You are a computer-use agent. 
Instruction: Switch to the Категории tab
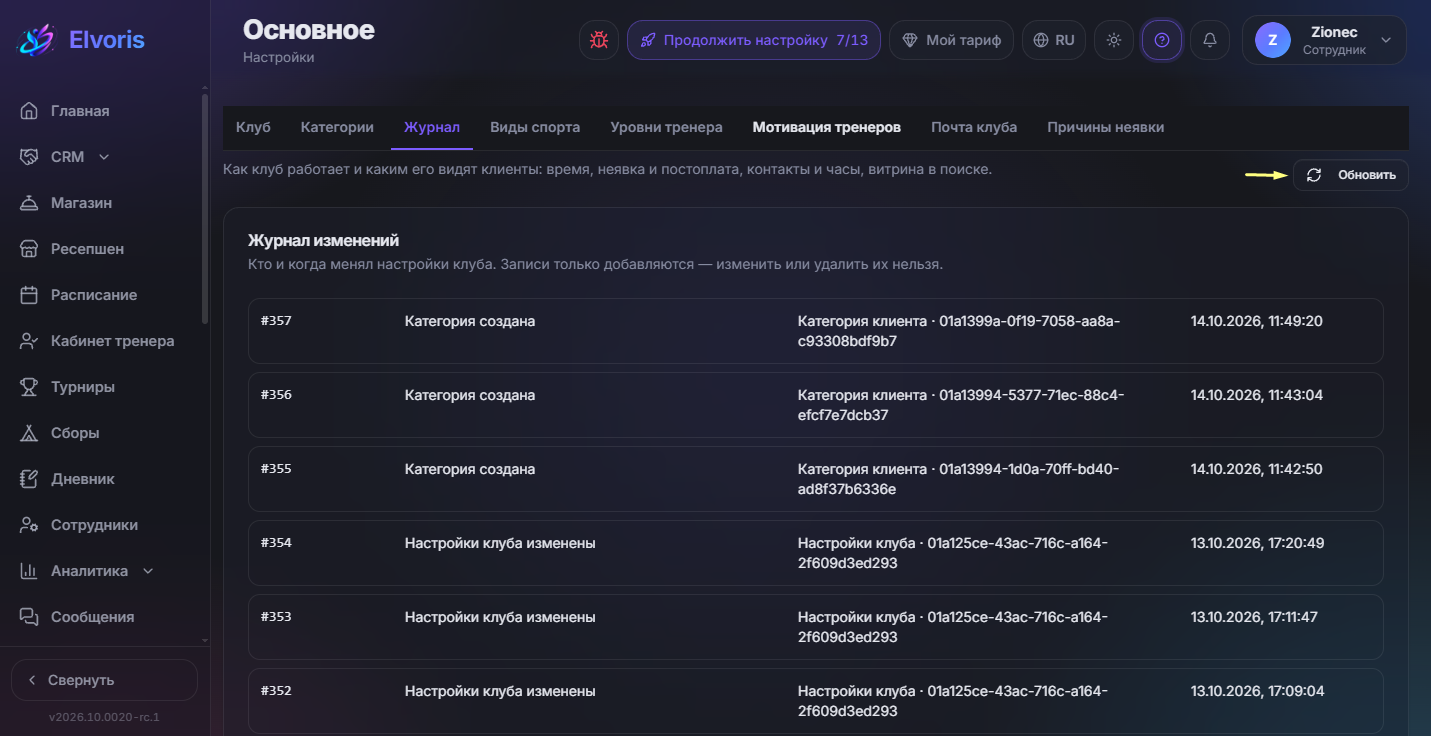pyautogui.click(x=337, y=127)
